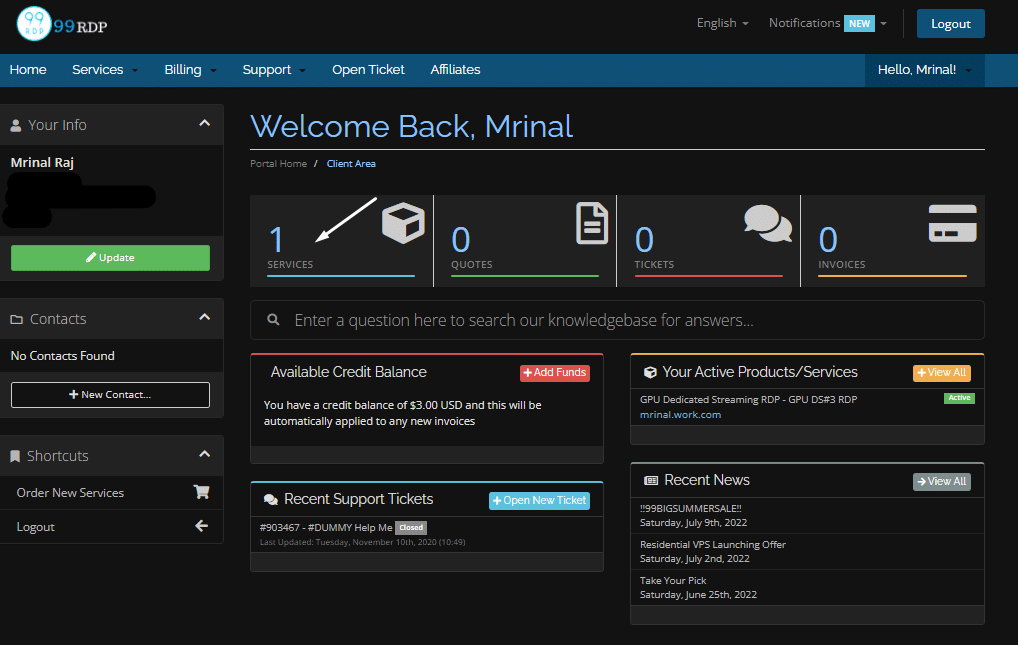This screenshot has width=1018, height=645.
Task: Click the Add Funds button
Action: 554,373
